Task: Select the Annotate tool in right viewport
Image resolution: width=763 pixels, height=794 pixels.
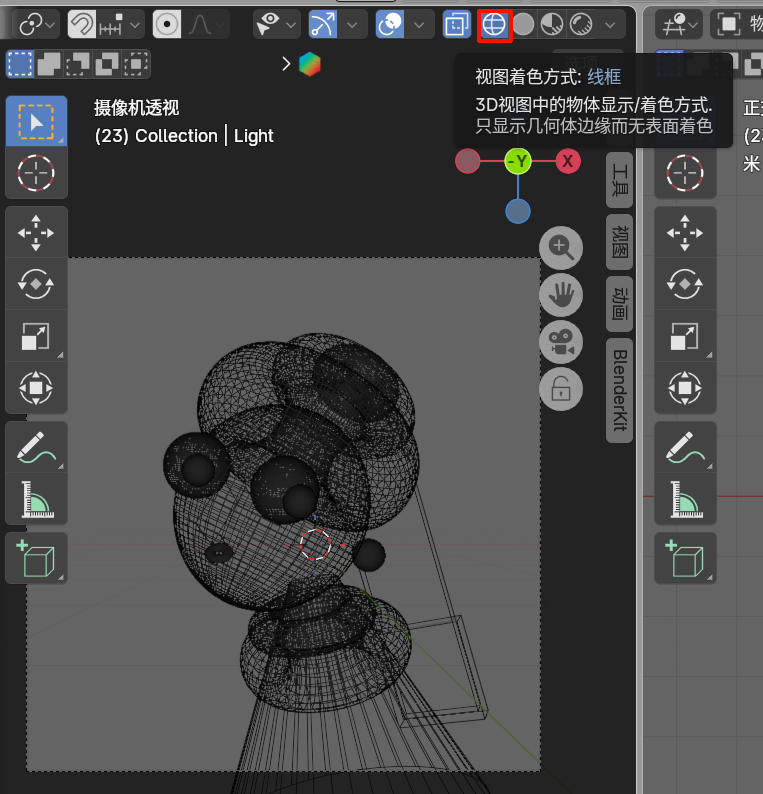Action: pos(685,448)
